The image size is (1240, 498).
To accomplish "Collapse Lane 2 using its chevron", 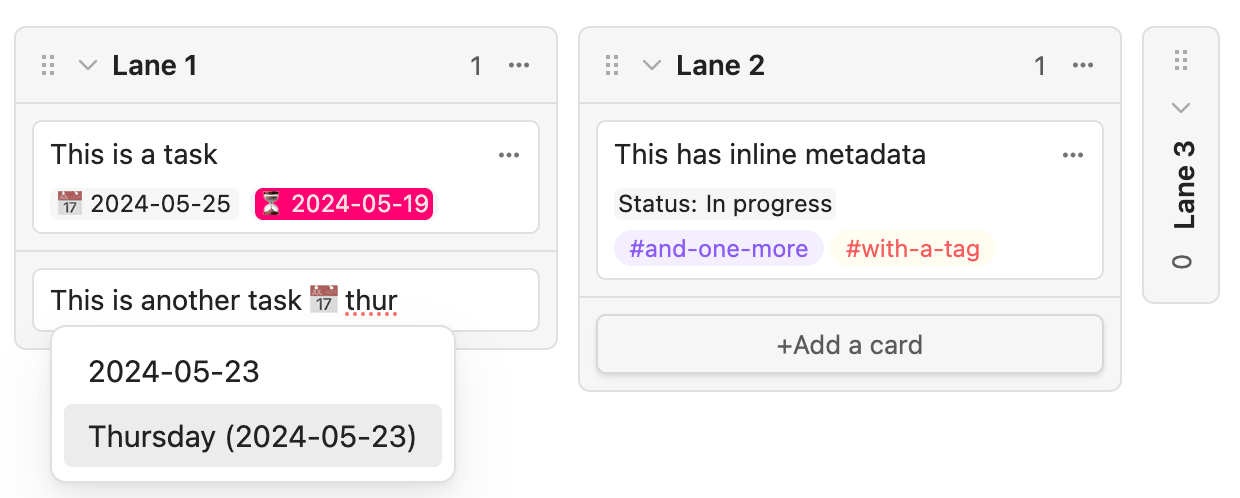I will click(x=652, y=66).
